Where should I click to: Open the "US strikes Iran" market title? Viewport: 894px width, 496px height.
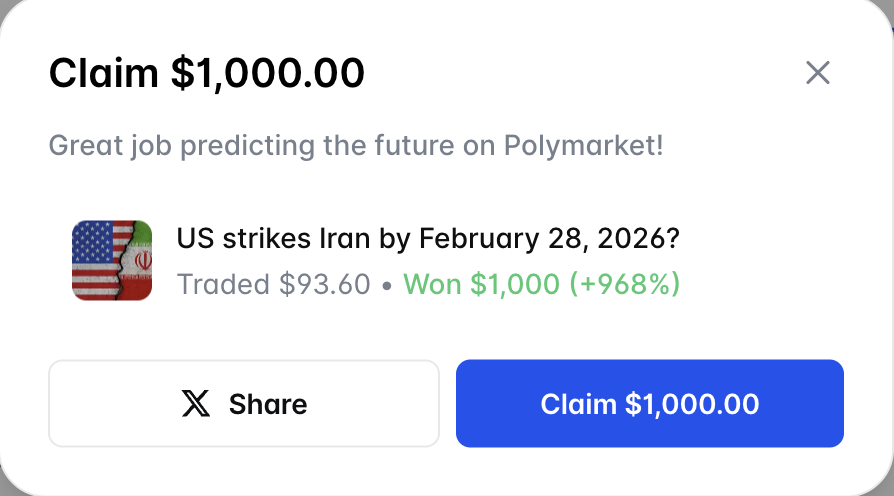pyautogui.click(x=430, y=239)
